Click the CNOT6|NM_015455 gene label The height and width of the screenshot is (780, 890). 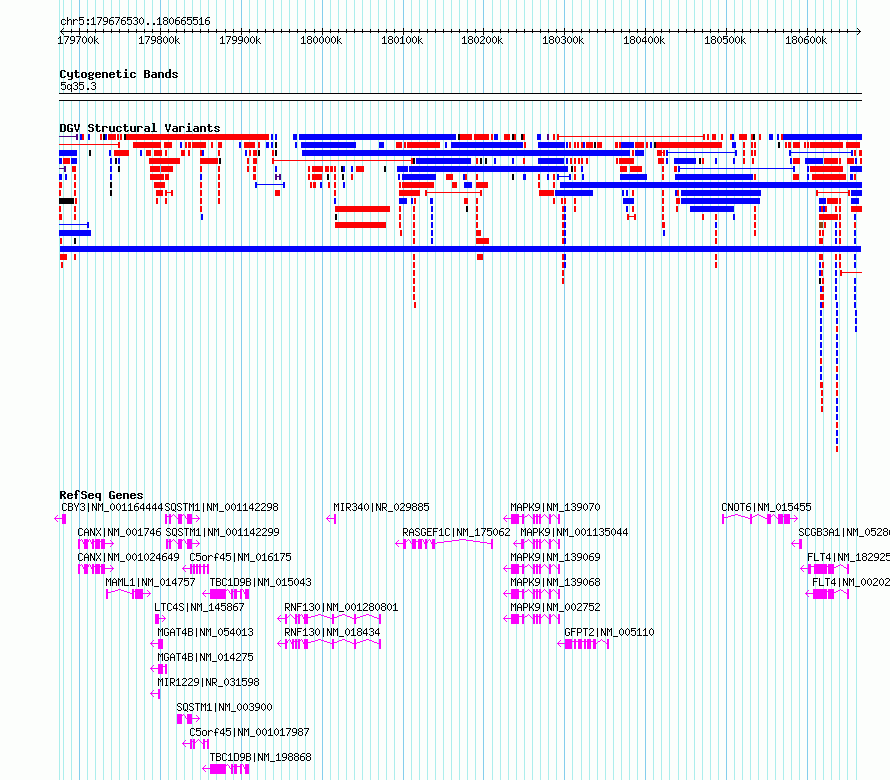tap(766, 507)
